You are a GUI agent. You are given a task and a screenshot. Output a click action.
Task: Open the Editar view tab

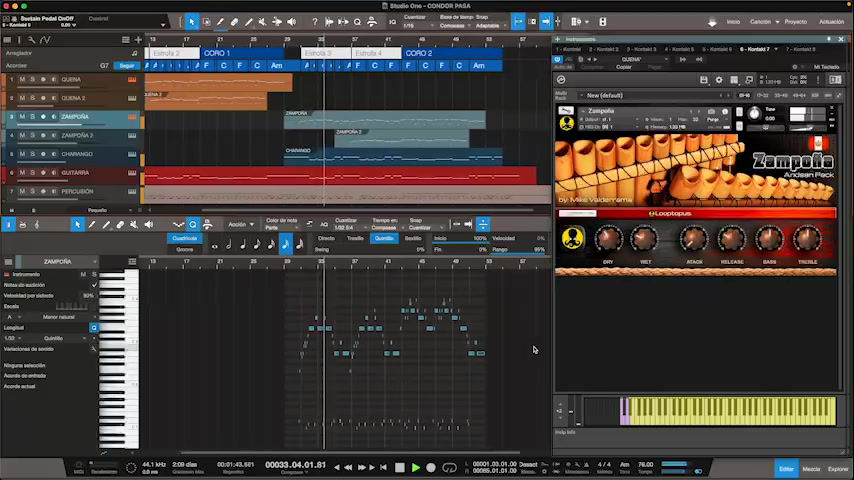786,469
